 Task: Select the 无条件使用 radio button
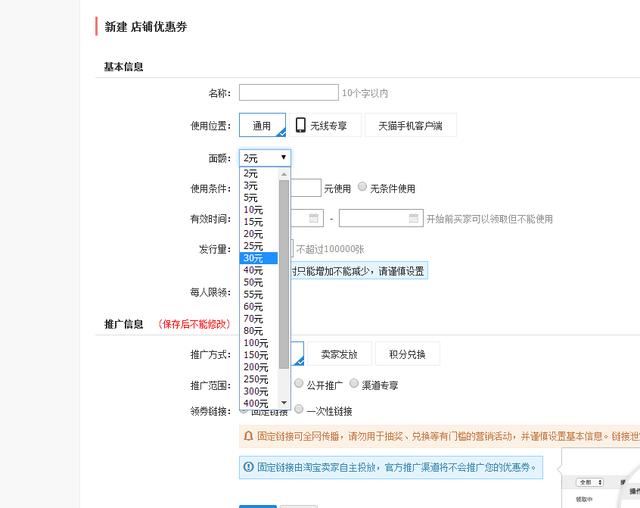[362, 186]
